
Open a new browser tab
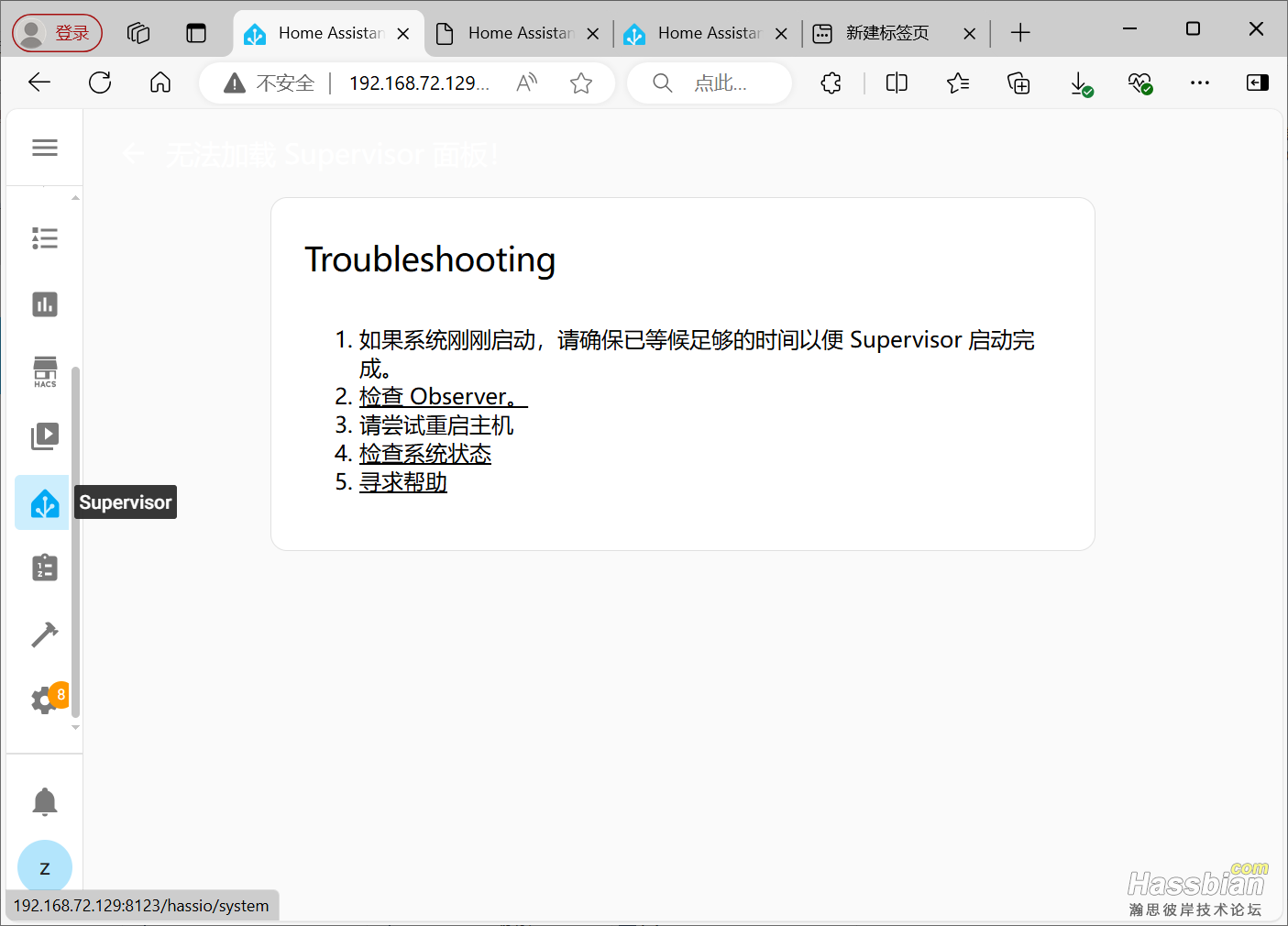click(x=1020, y=34)
